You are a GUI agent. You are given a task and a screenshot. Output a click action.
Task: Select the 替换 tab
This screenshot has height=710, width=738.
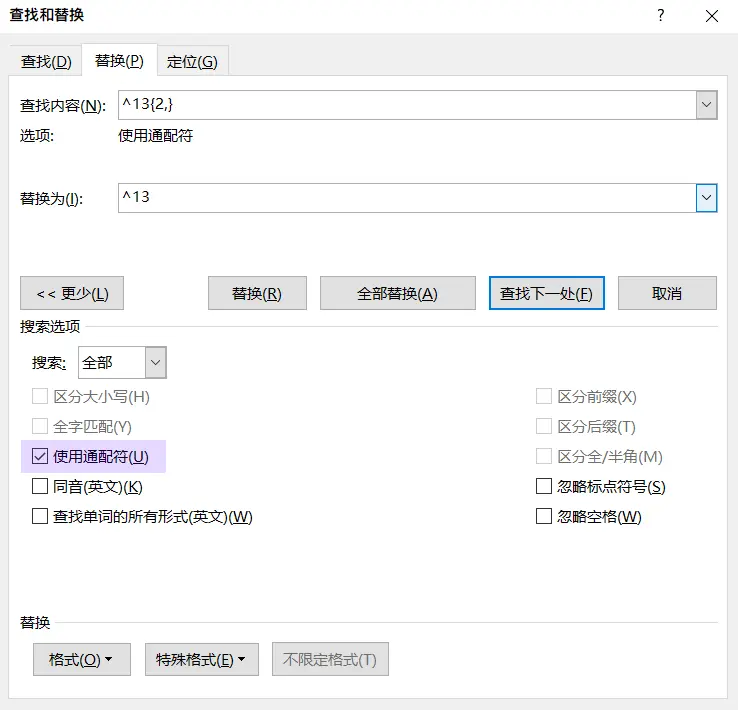pos(119,61)
